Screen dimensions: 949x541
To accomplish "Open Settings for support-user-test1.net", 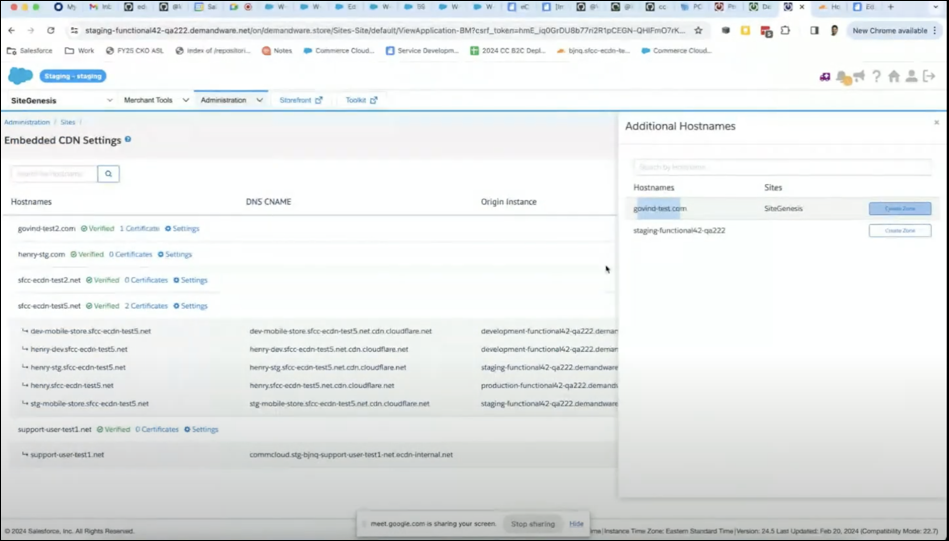I will (x=202, y=430).
